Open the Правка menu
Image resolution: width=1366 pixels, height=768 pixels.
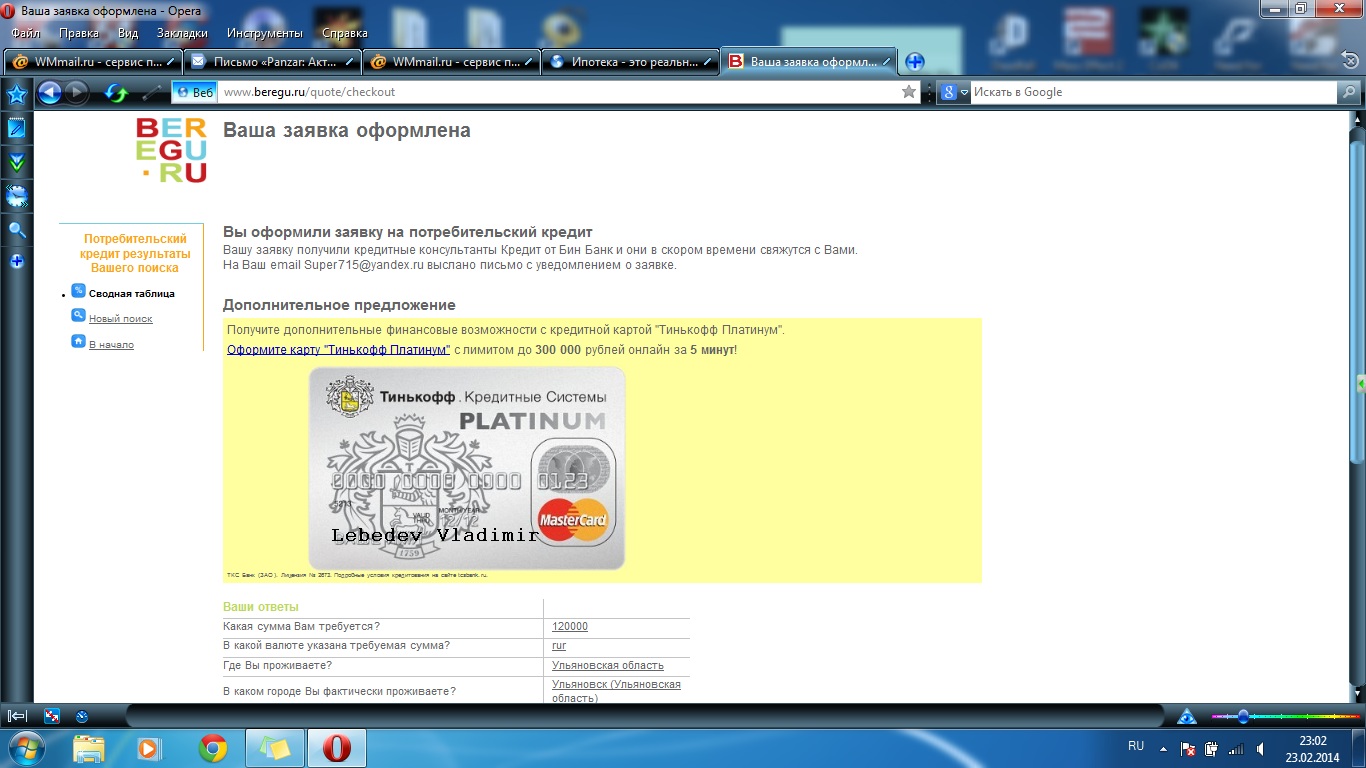[x=79, y=33]
